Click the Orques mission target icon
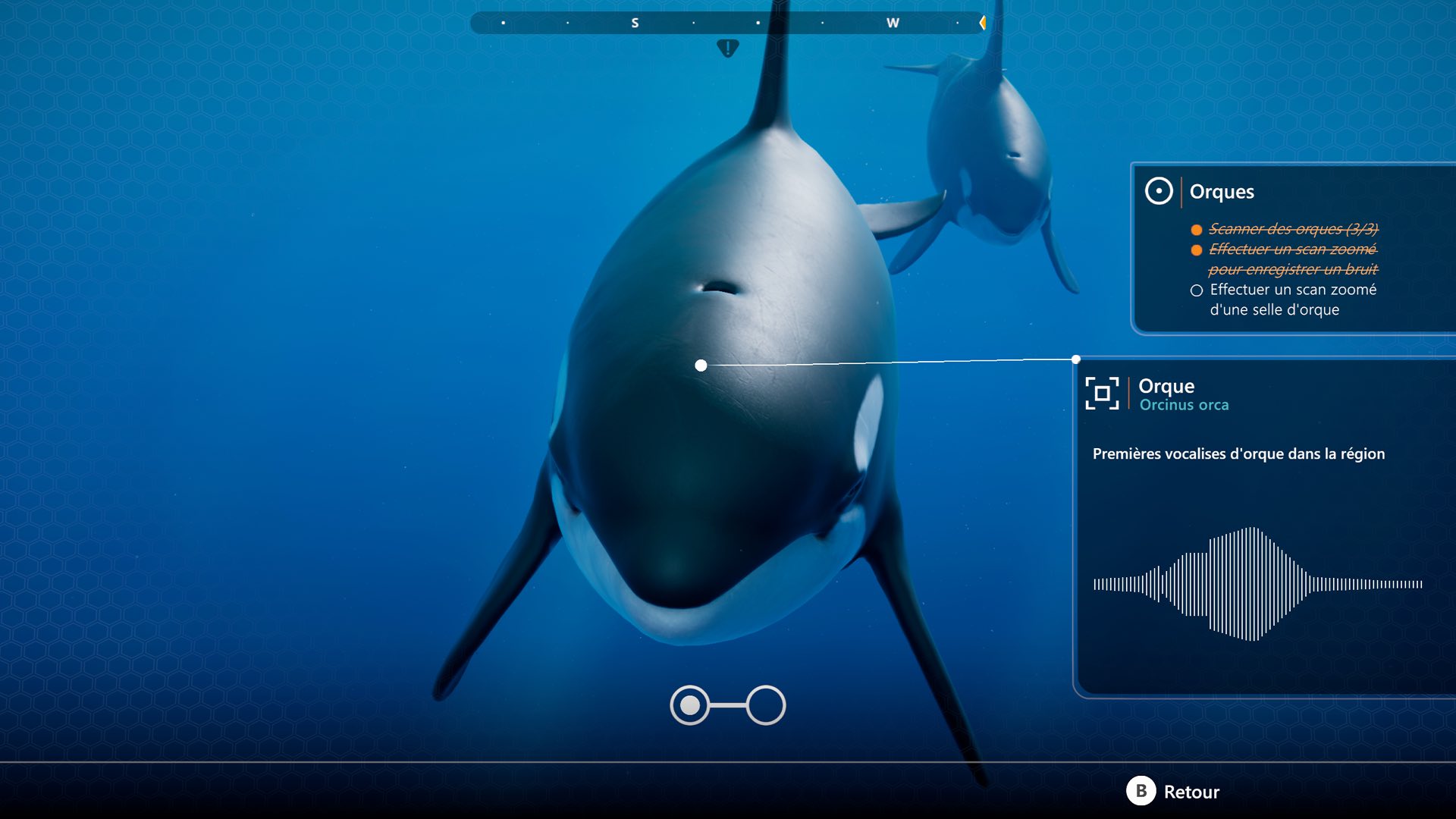The image size is (1456, 819). click(1158, 191)
